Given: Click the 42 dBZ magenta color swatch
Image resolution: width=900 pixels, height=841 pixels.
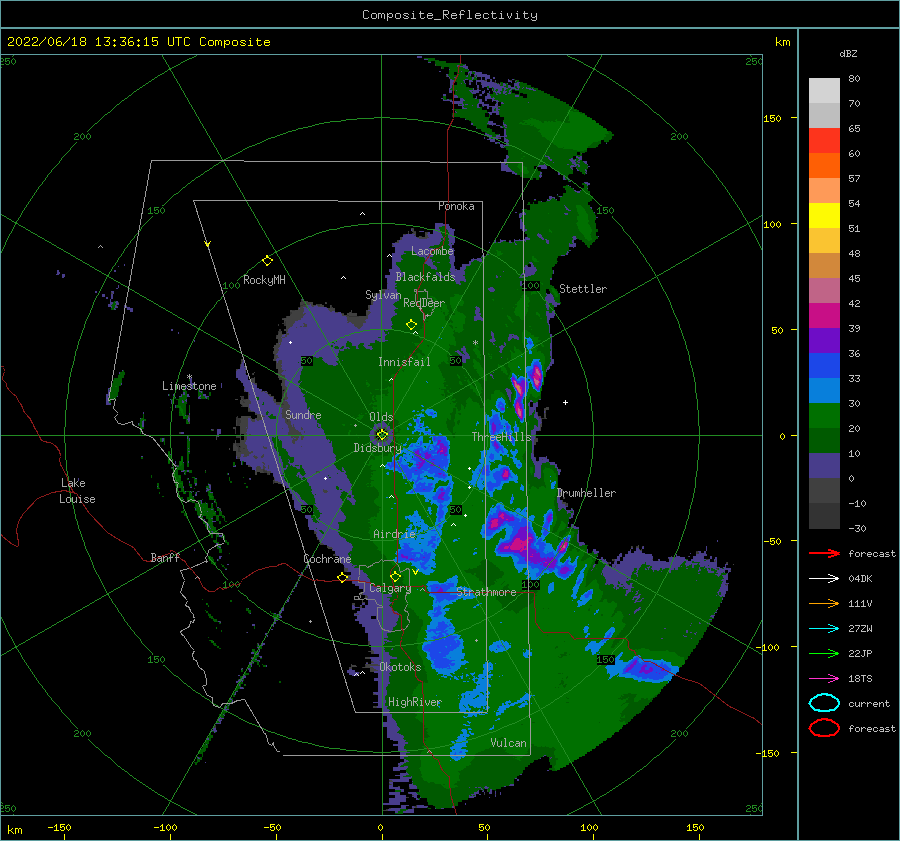Looking at the screenshot, I should [x=824, y=316].
